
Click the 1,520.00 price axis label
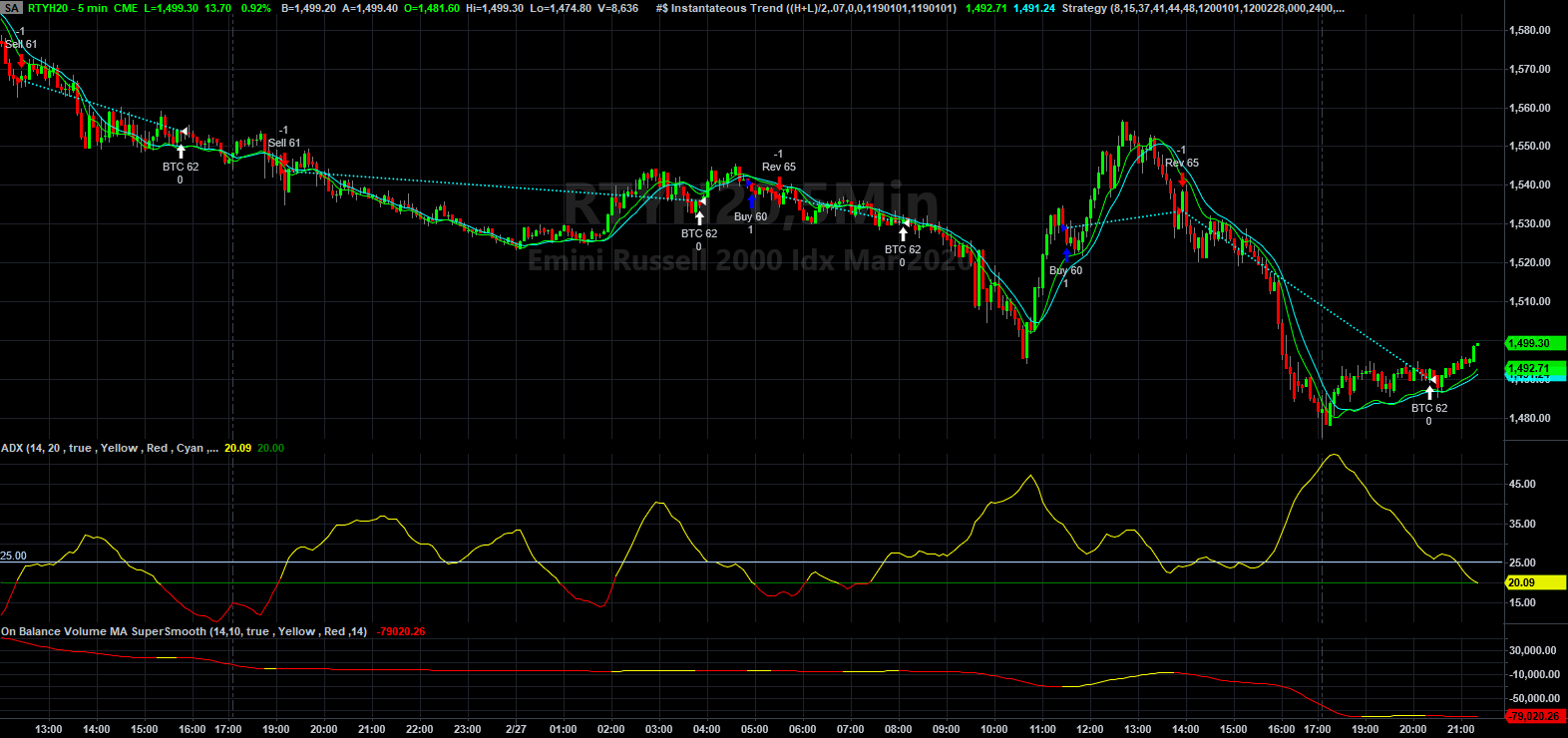pos(1530,262)
